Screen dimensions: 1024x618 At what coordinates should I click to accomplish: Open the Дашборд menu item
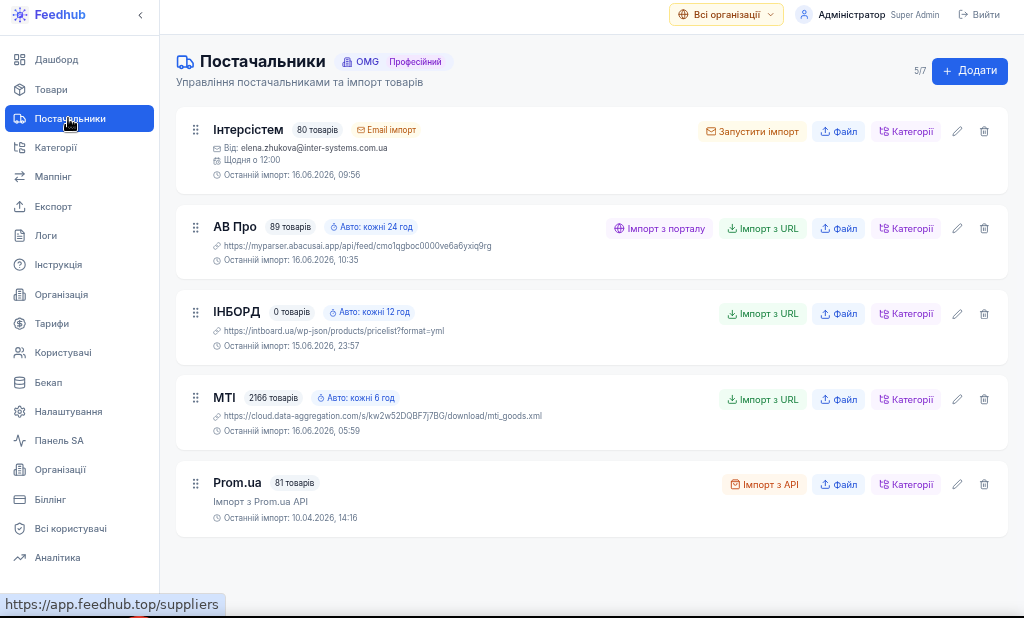click(x=80, y=60)
